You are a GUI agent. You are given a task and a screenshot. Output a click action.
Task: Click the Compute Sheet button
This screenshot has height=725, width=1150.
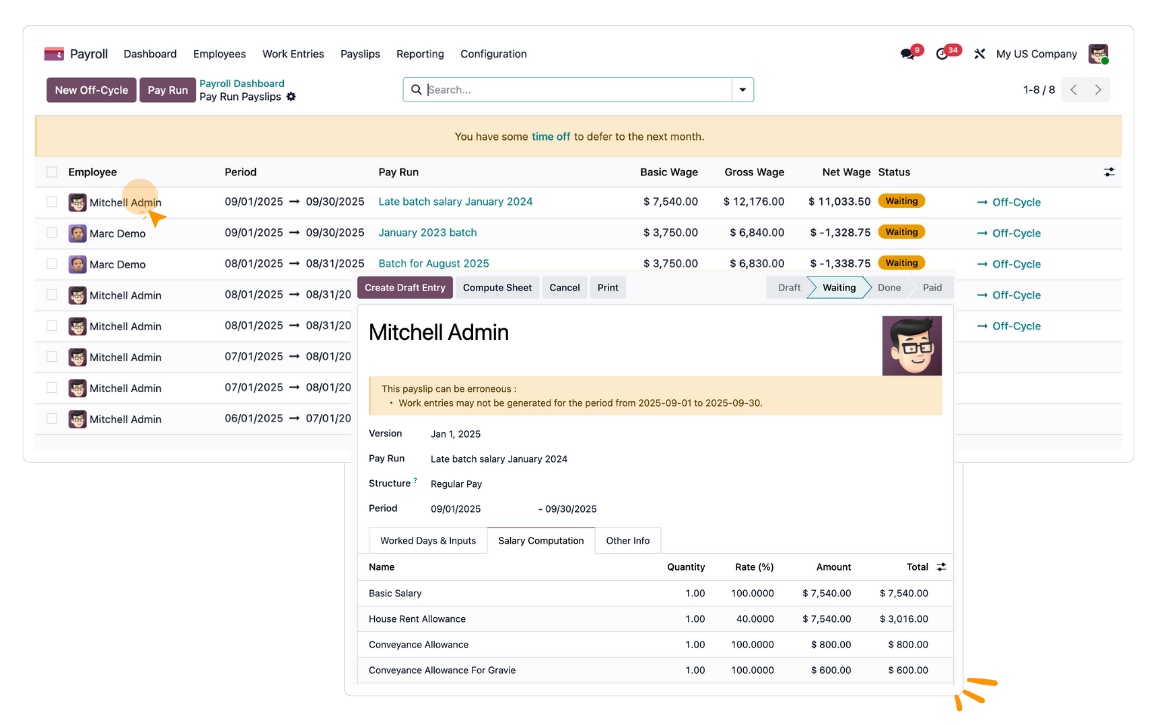click(x=497, y=287)
